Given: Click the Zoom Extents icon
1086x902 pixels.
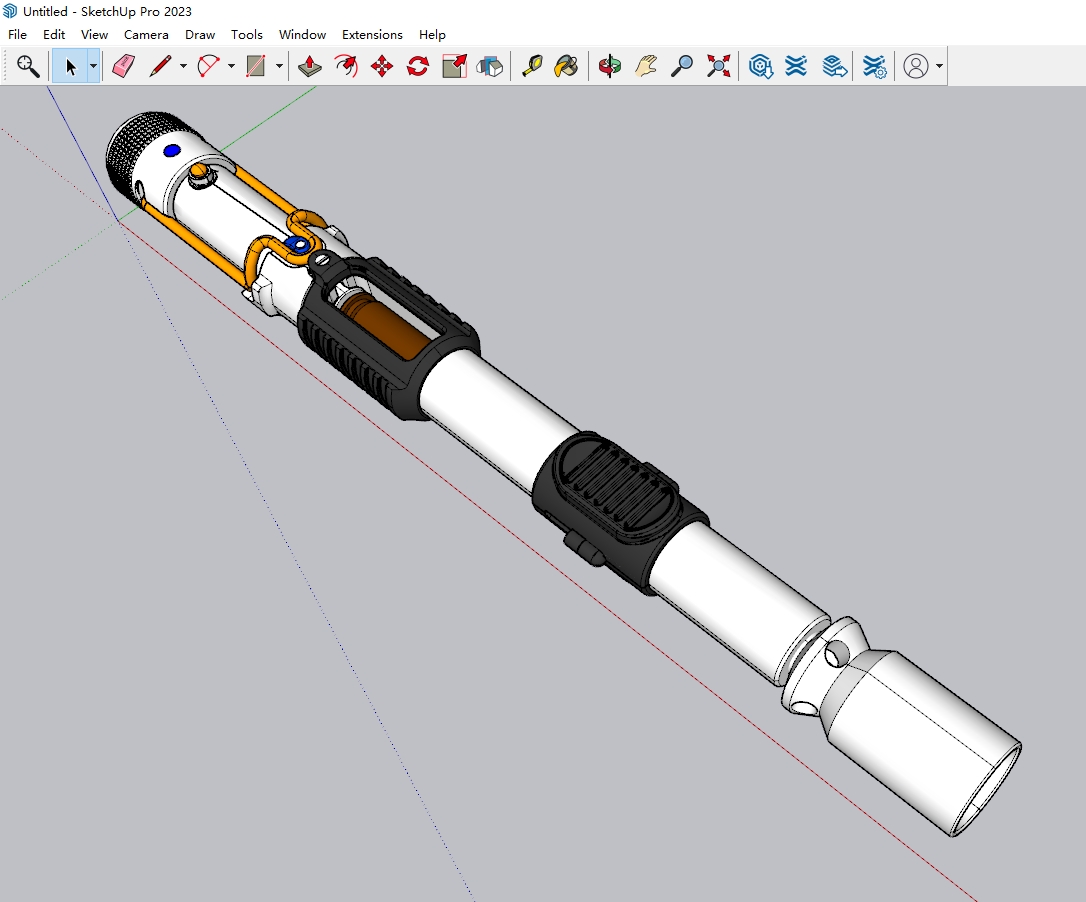Looking at the screenshot, I should click(718, 67).
